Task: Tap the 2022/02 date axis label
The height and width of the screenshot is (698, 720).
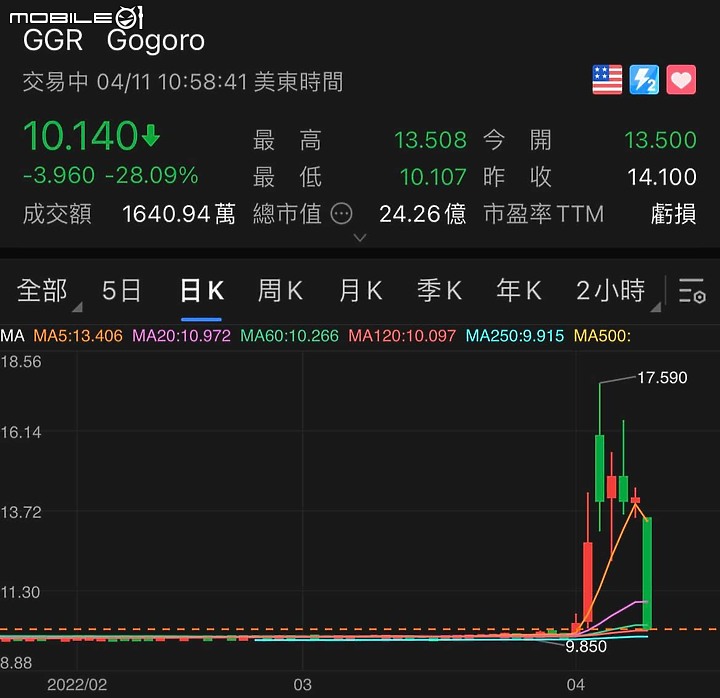Action: pos(77,685)
